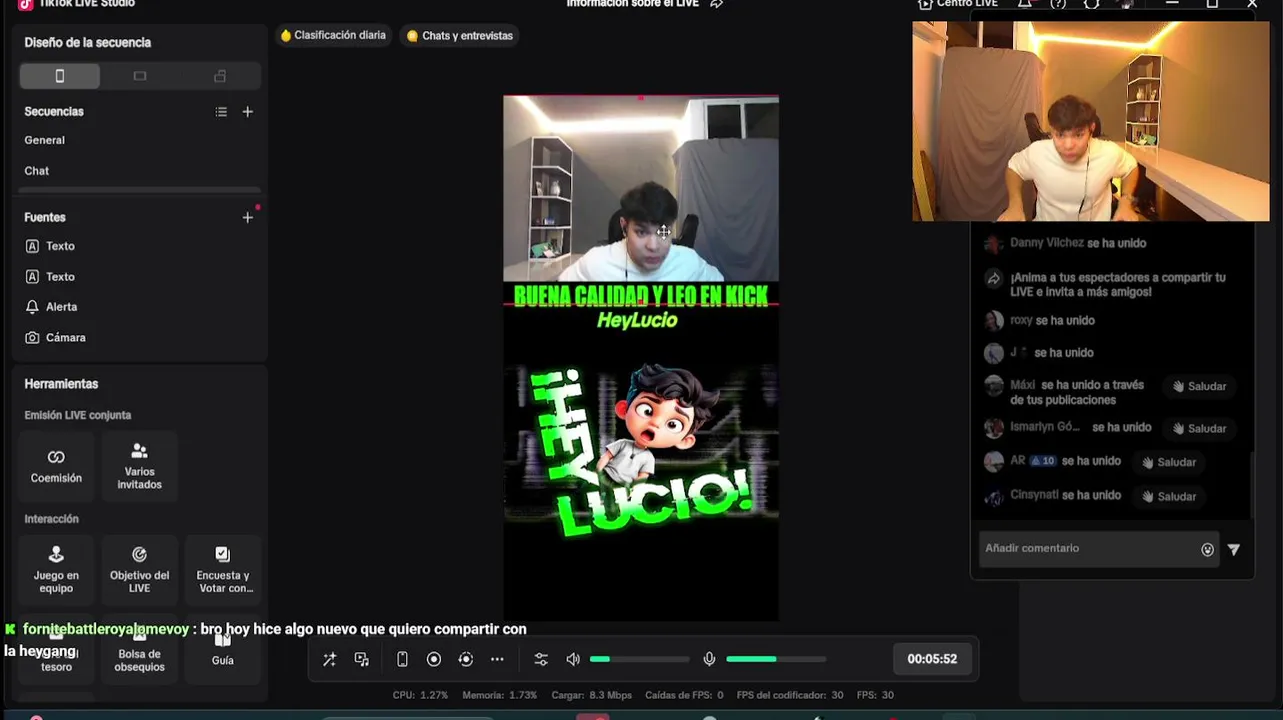1283x720 pixels.
Task: Click the CPU: 1.27% status
Action: coord(420,695)
